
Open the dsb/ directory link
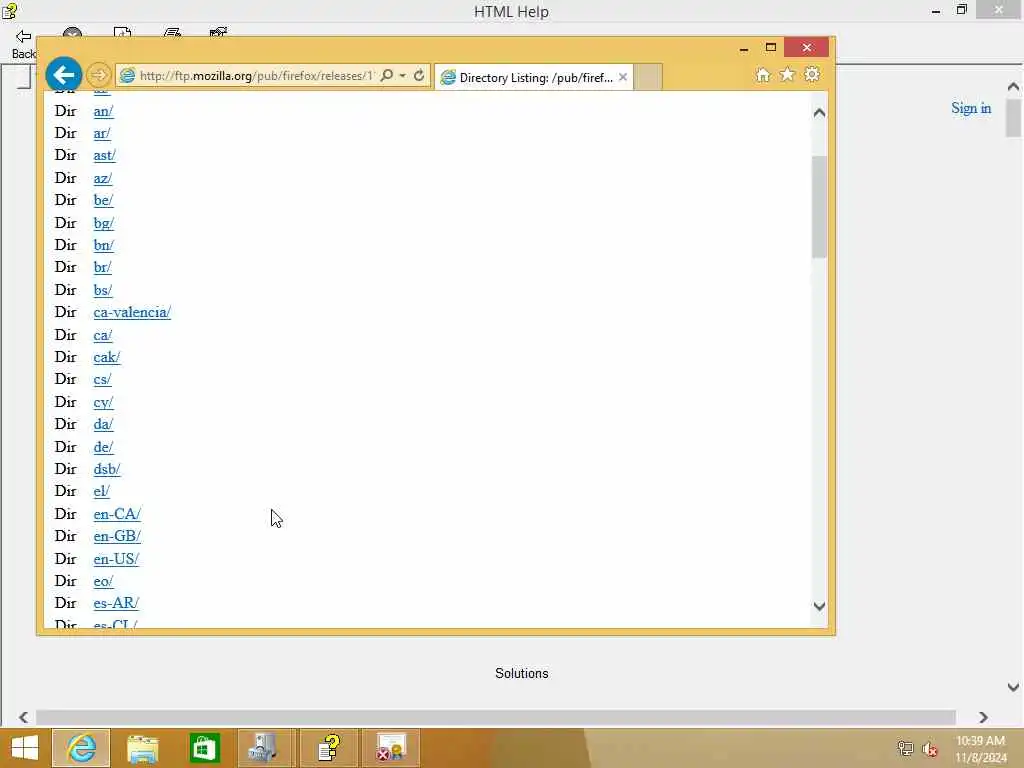(x=107, y=470)
